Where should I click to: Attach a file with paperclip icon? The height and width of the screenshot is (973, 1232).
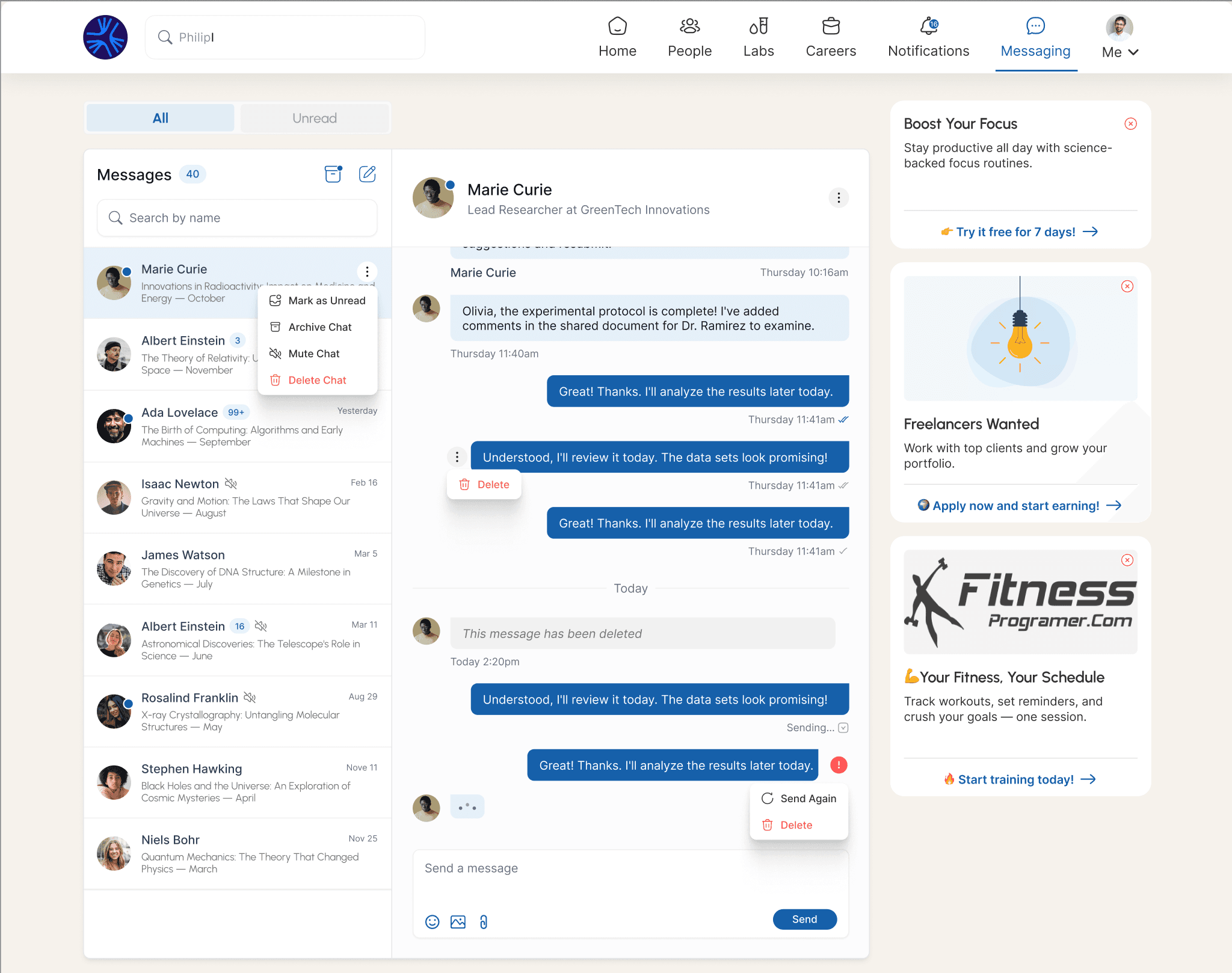[484, 922]
